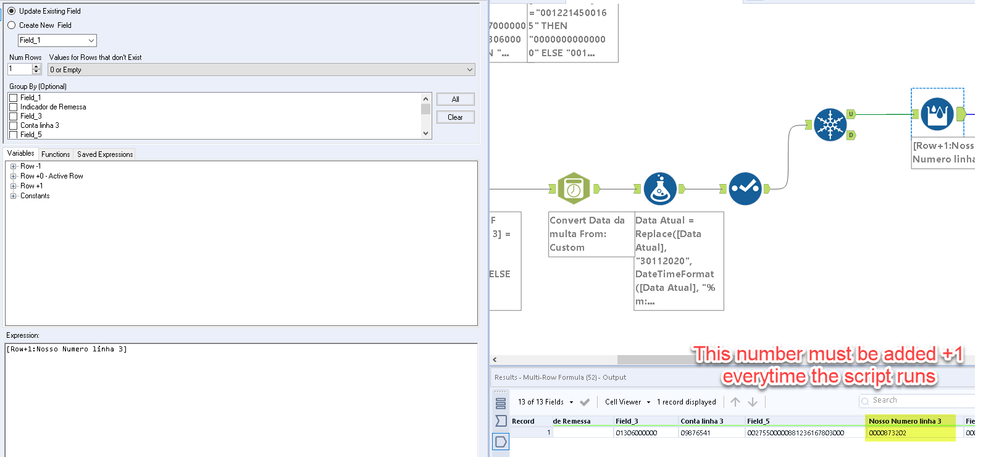This screenshot has width=999, height=457.
Task: Click canvas horizontal scrollbar left arrow
Action: [x=496, y=360]
